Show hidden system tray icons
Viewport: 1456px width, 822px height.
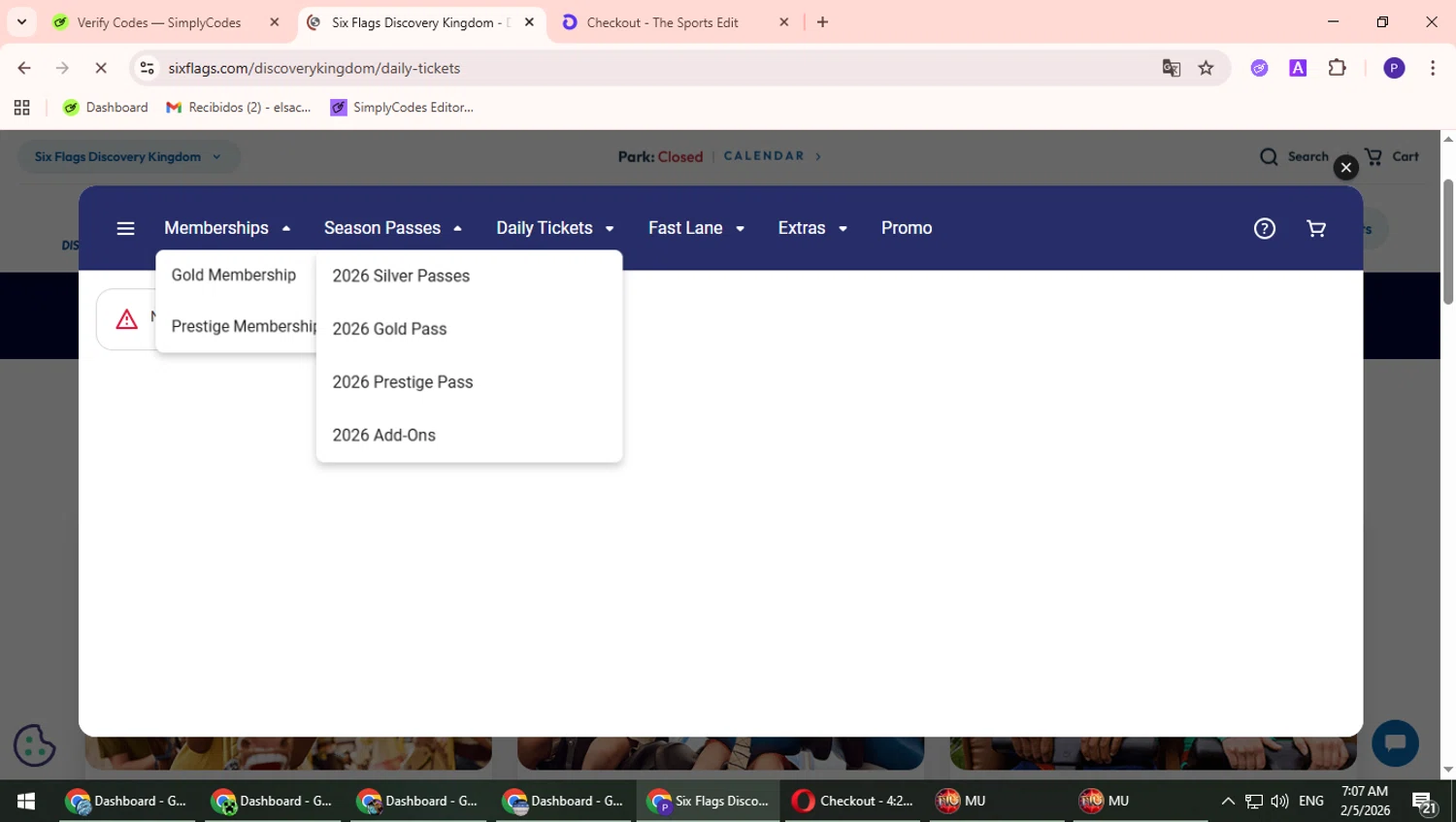[1228, 801]
